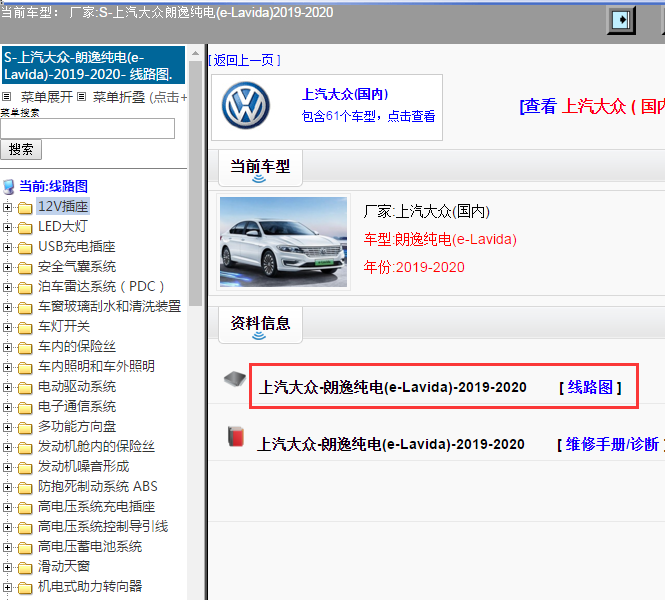Click folder icon of 安全气囊系统

pyautogui.click(x=25, y=268)
